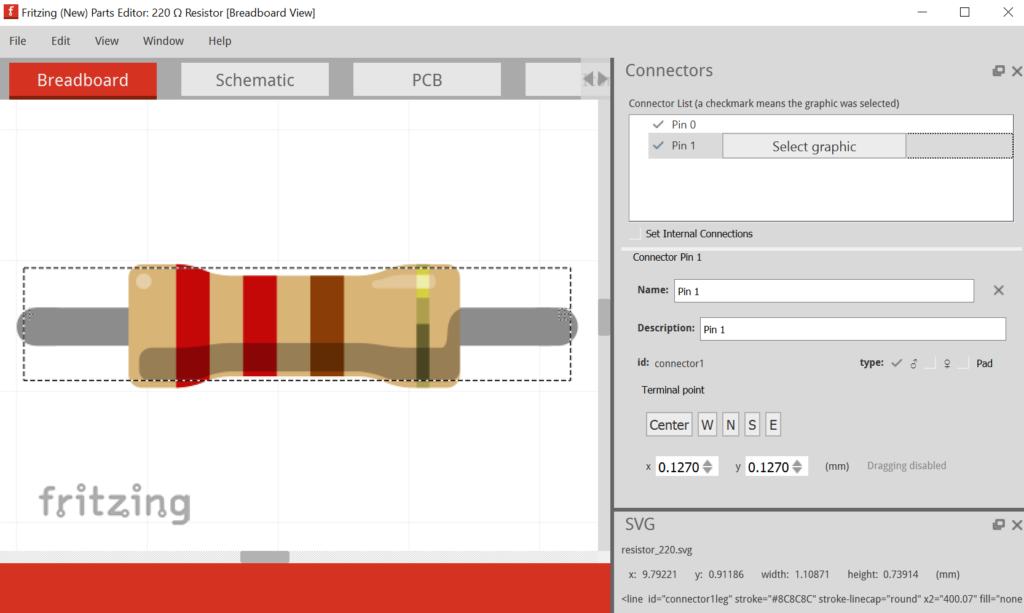Set terminal point to West (W)
The width and height of the screenshot is (1024, 613).
(707, 425)
